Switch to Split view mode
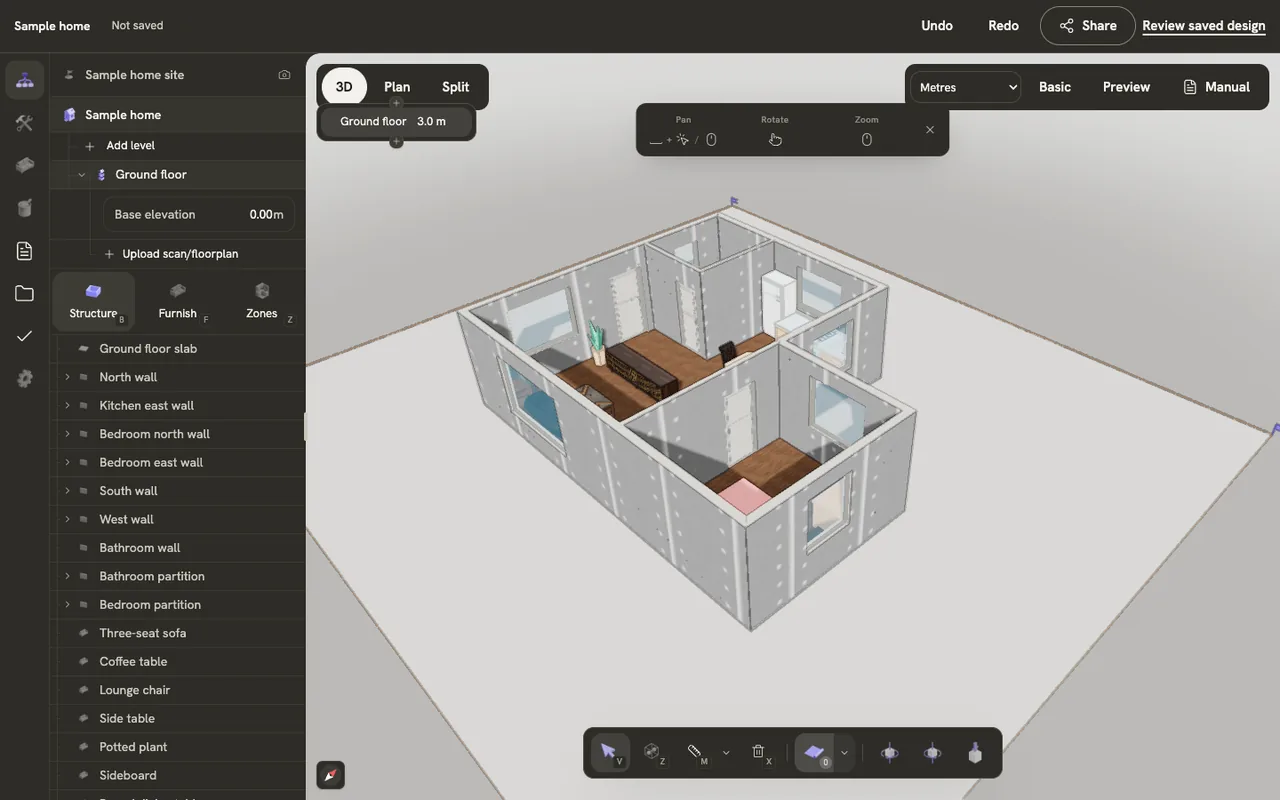The width and height of the screenshot is (1280, 800). (456, 87)
